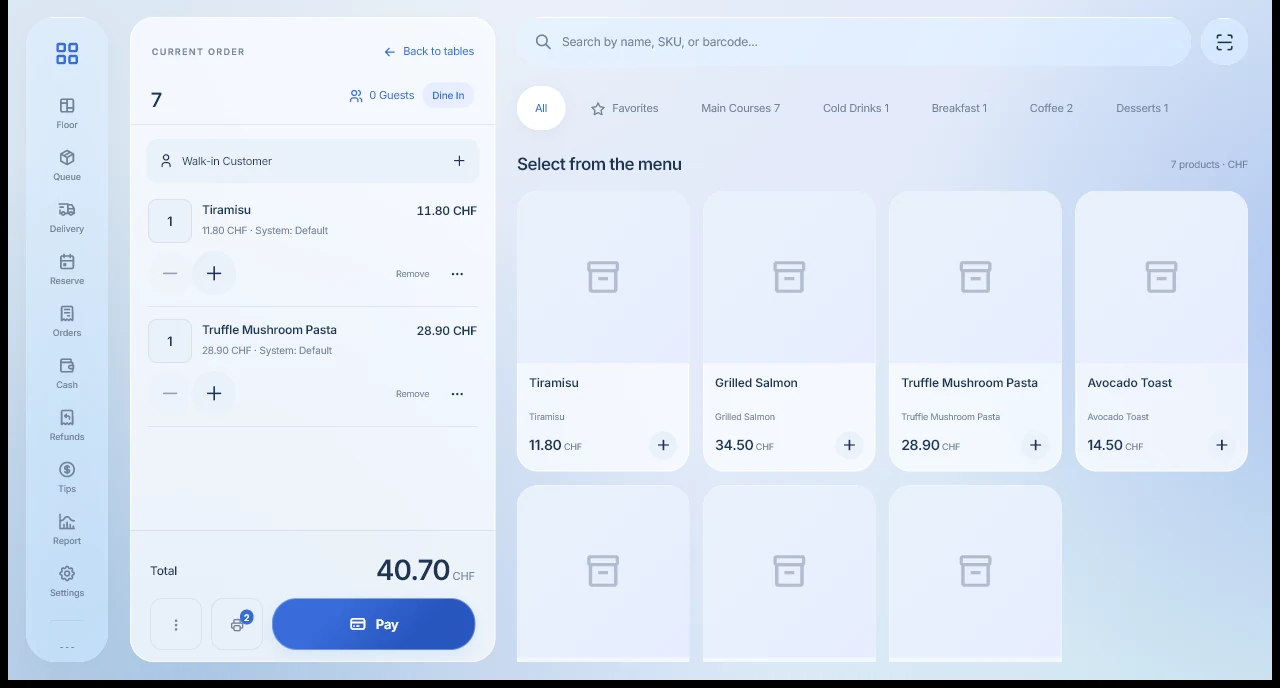Toggle the Dine In order type
Image resolution: width=1280 pixels, height=688 pixels.
pyautogui.click(x=448, y=96)
